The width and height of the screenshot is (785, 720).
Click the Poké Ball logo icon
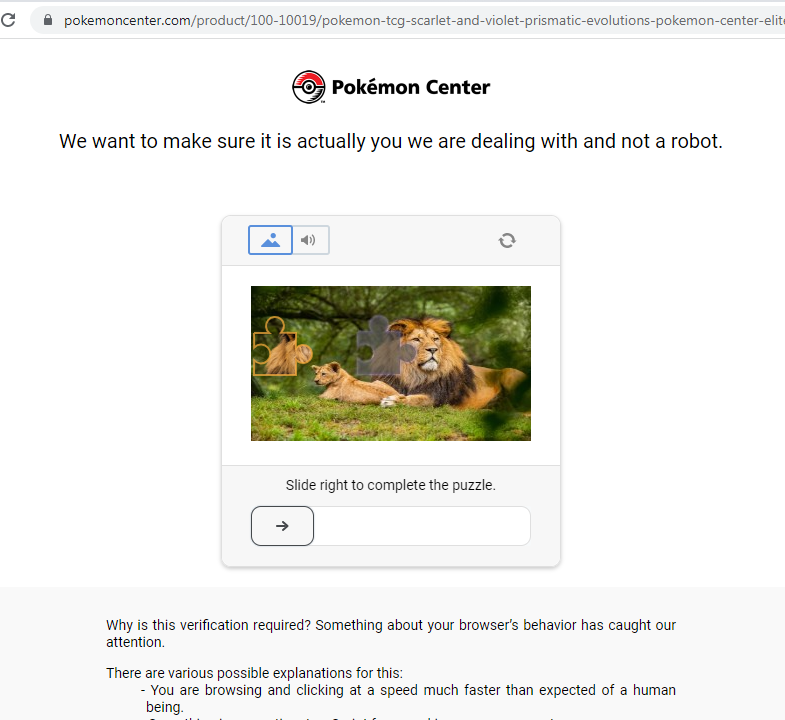[309, 88]
